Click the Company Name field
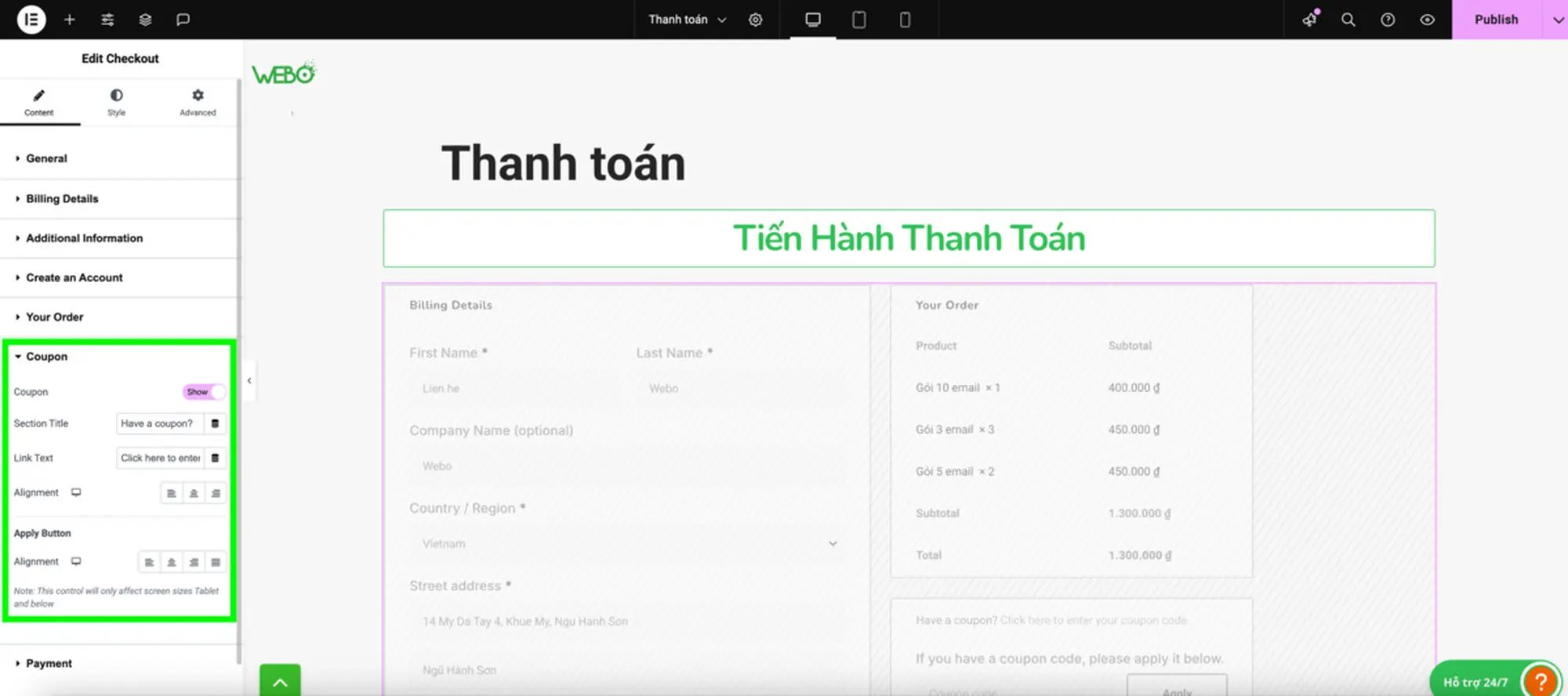 click(627, 466)
